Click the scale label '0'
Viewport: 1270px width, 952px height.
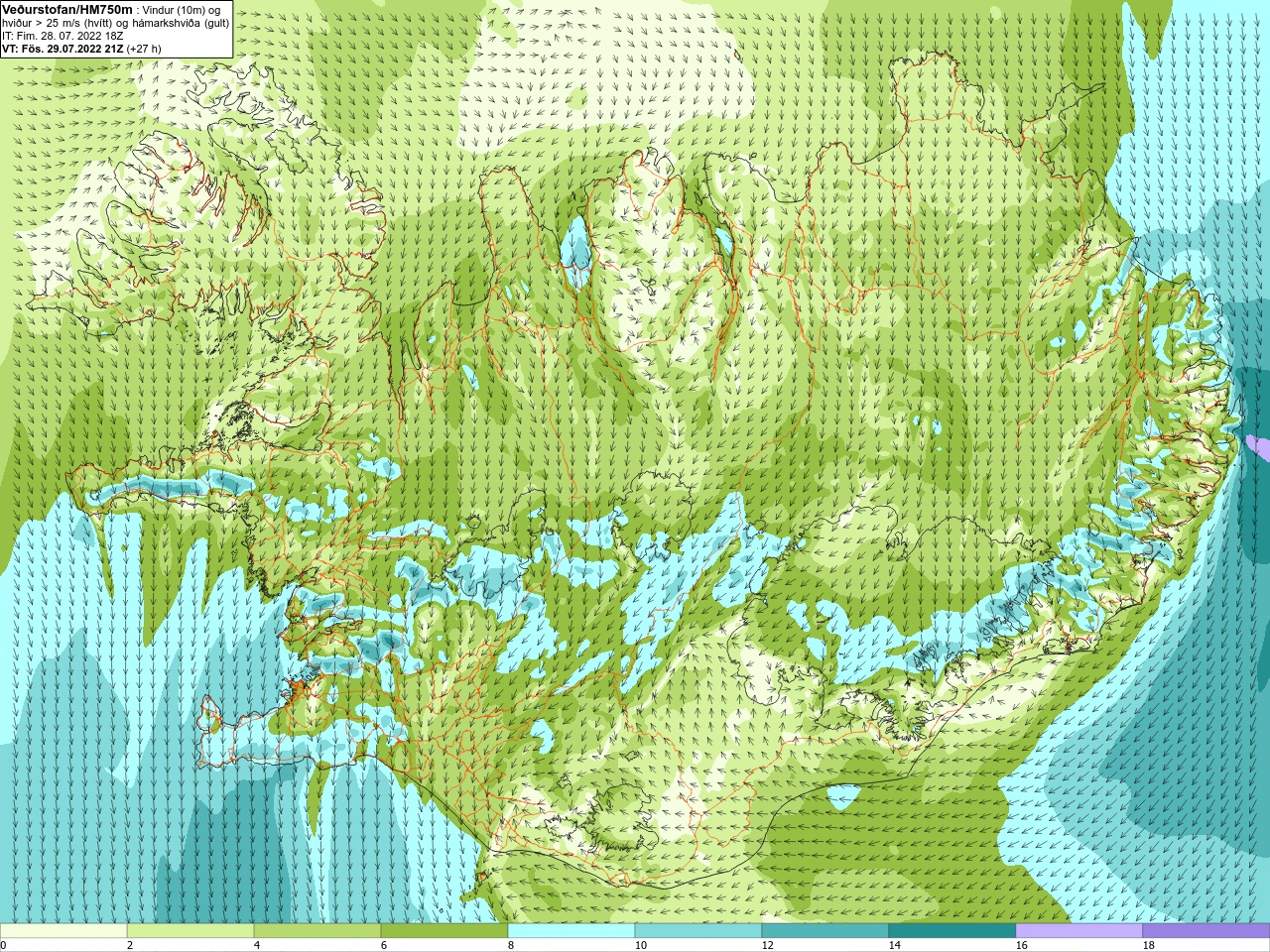pyautogui.click(x=4, y=945)
